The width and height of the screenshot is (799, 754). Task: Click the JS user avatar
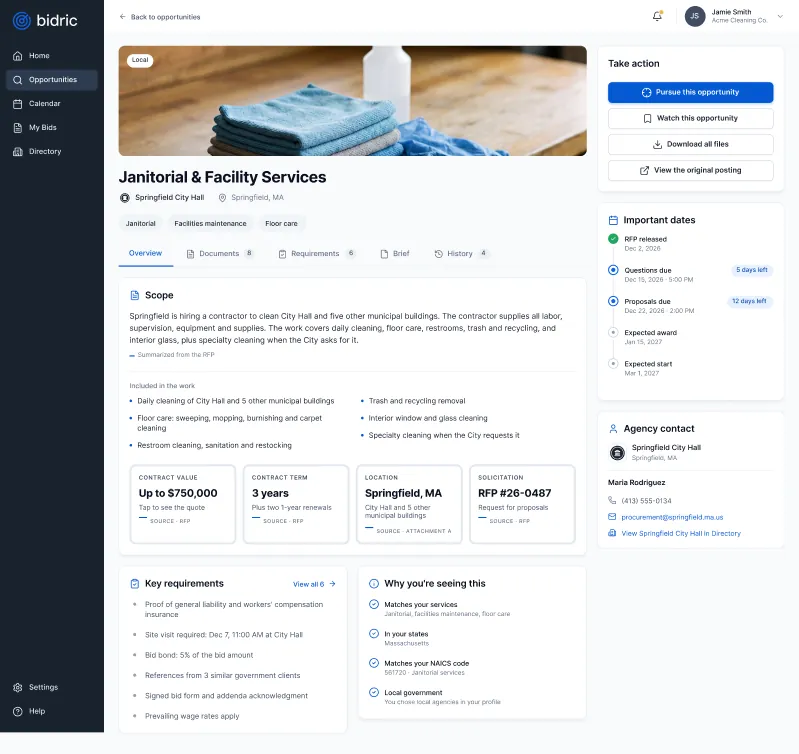coord(695,16)
